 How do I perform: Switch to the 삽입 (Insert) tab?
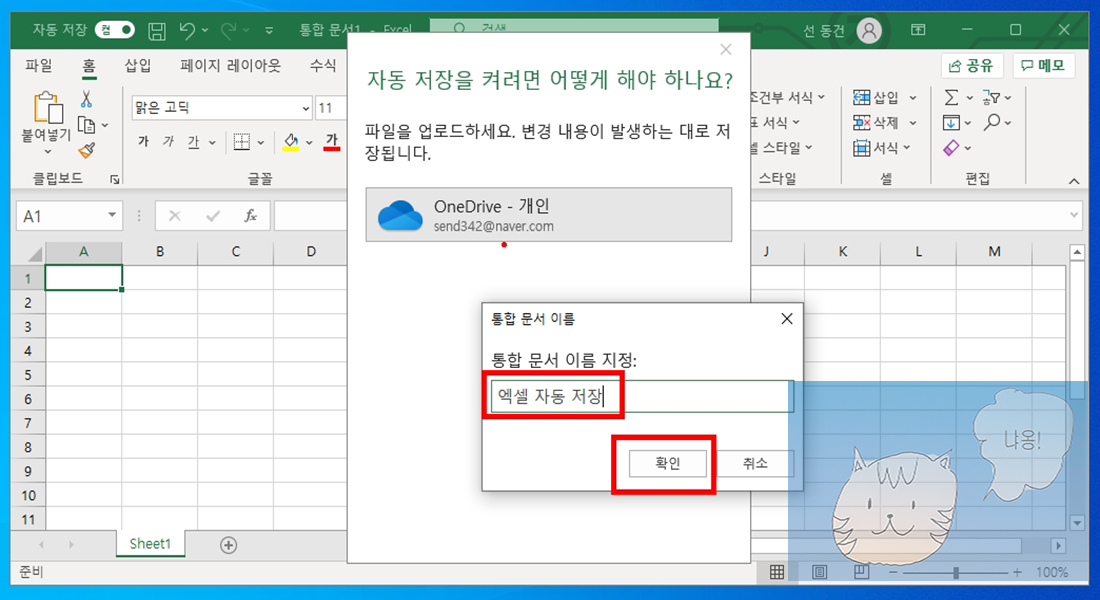coord(138,65)
